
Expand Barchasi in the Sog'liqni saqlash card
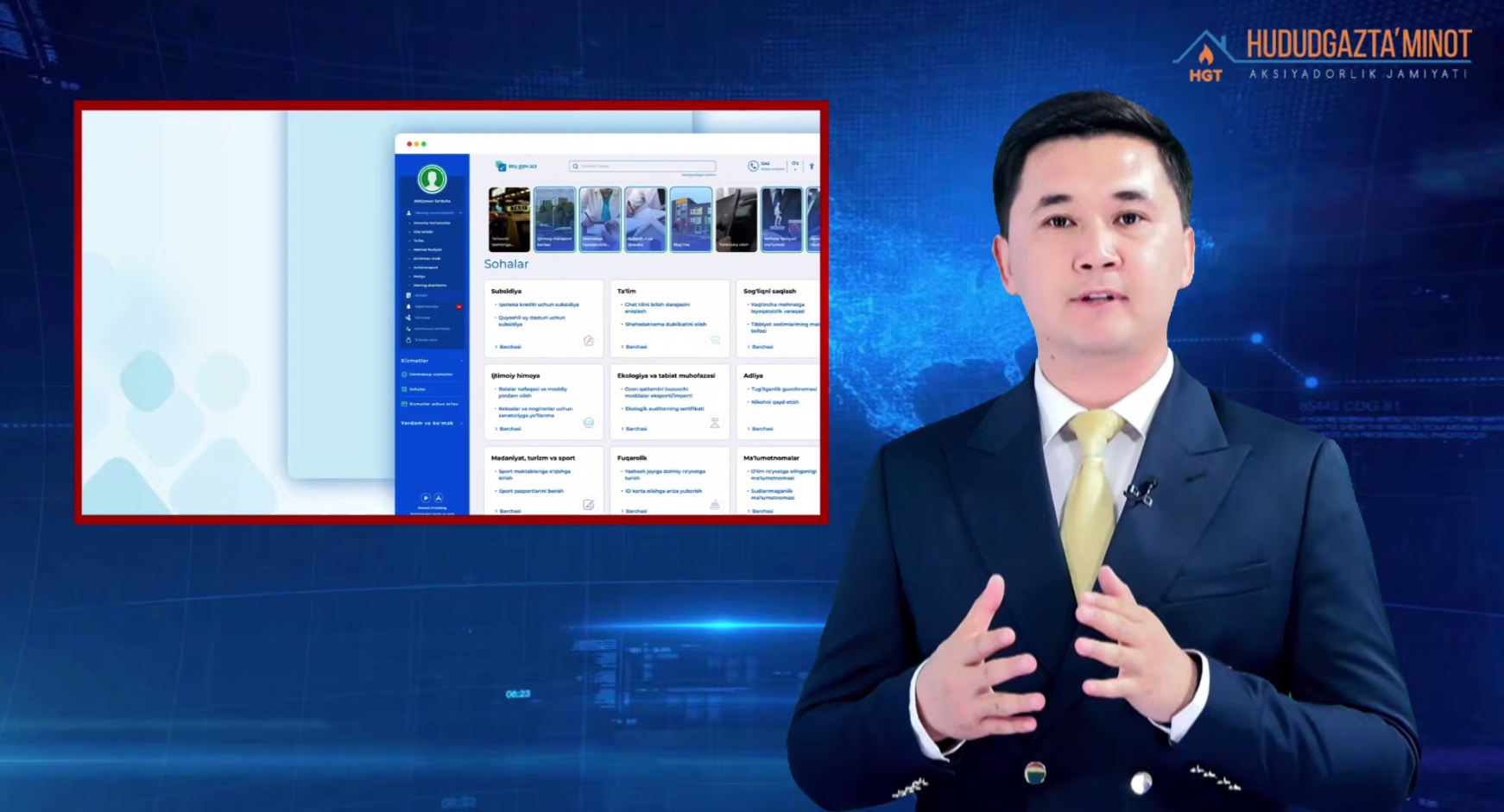coord(761,347)
